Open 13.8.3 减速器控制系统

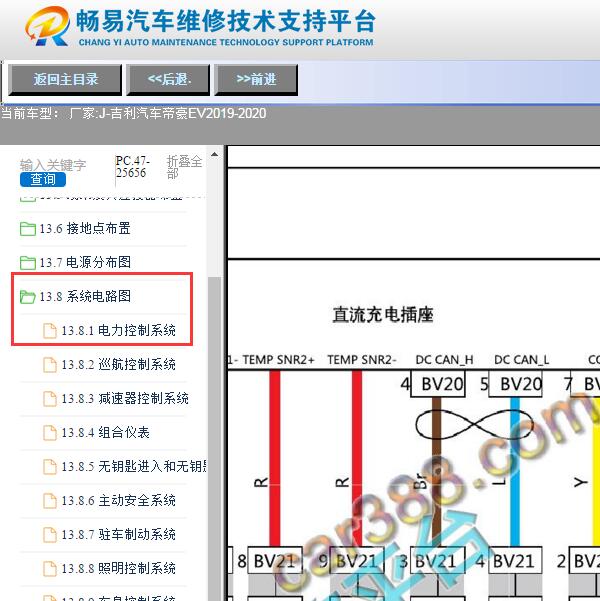(x=125, y=398)
